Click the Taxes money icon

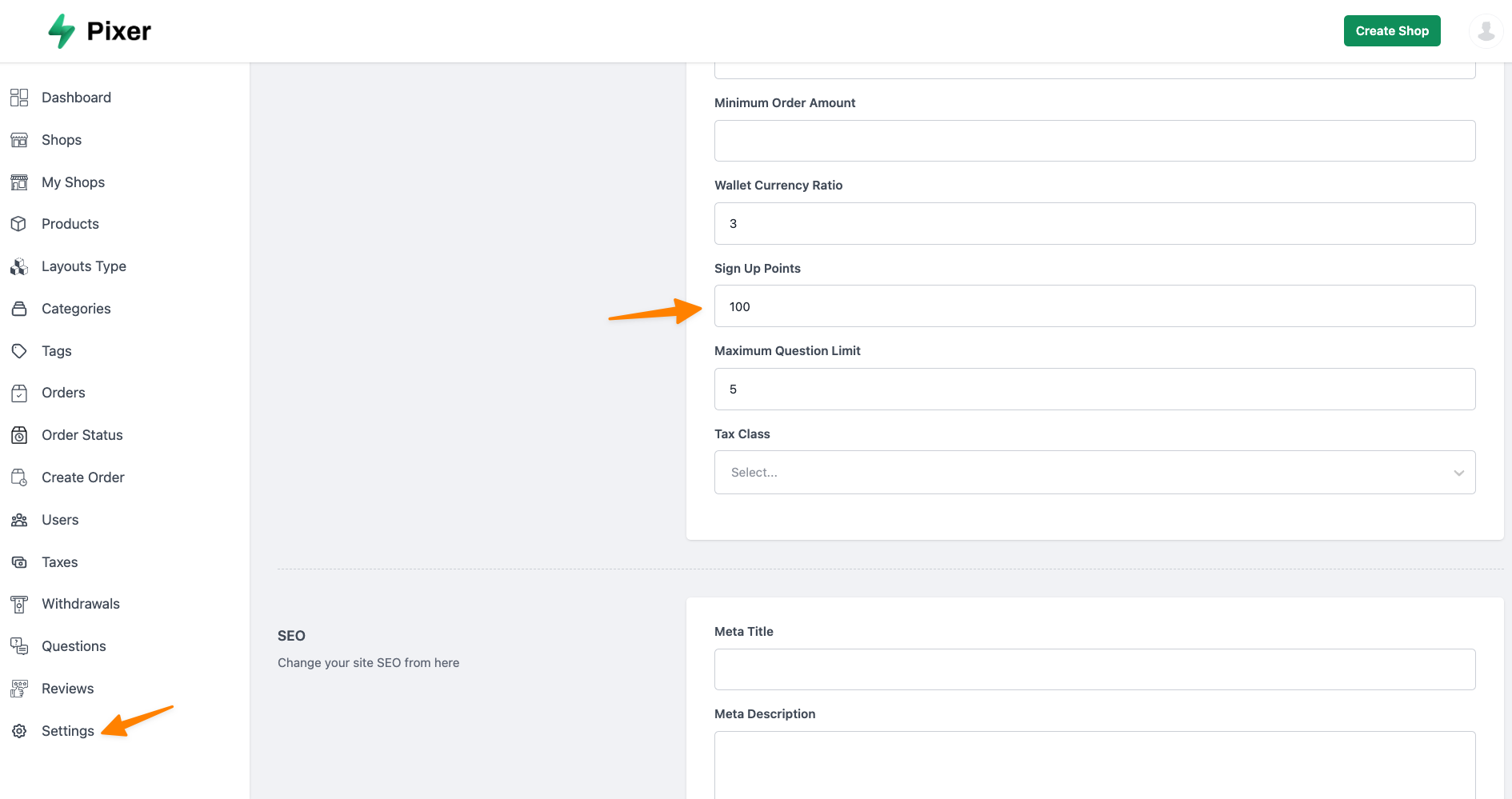coord(19,562)
